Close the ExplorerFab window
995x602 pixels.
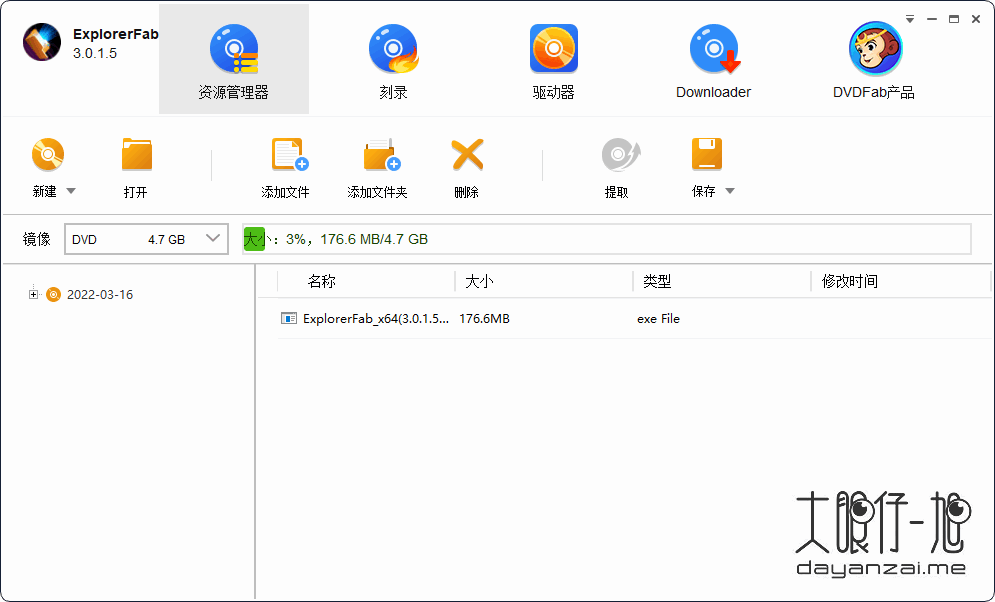click(x=976, y=19)
